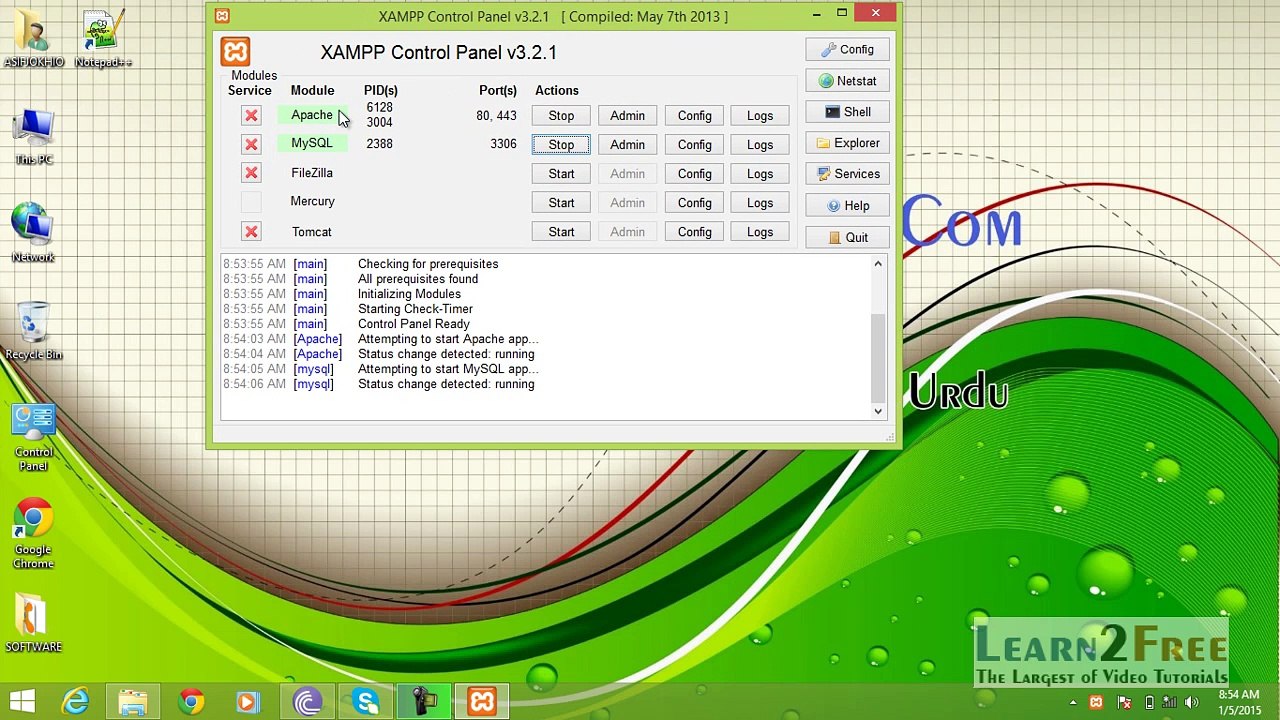
Task: Toggle the Tomcat service install checkbox
Action: point(251,232)
